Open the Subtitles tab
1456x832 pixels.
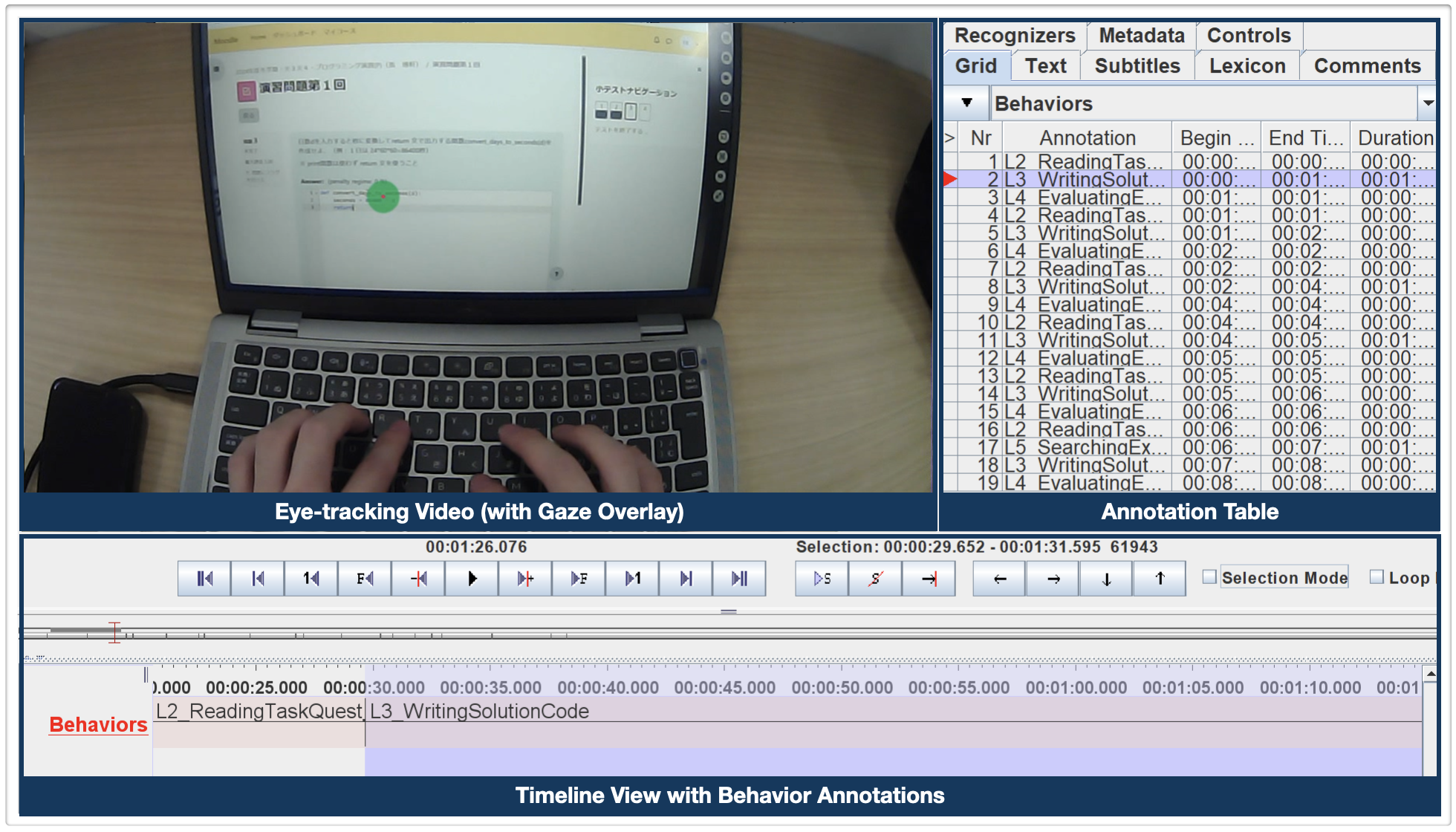pyautogui.click(x=1137, y=66)
